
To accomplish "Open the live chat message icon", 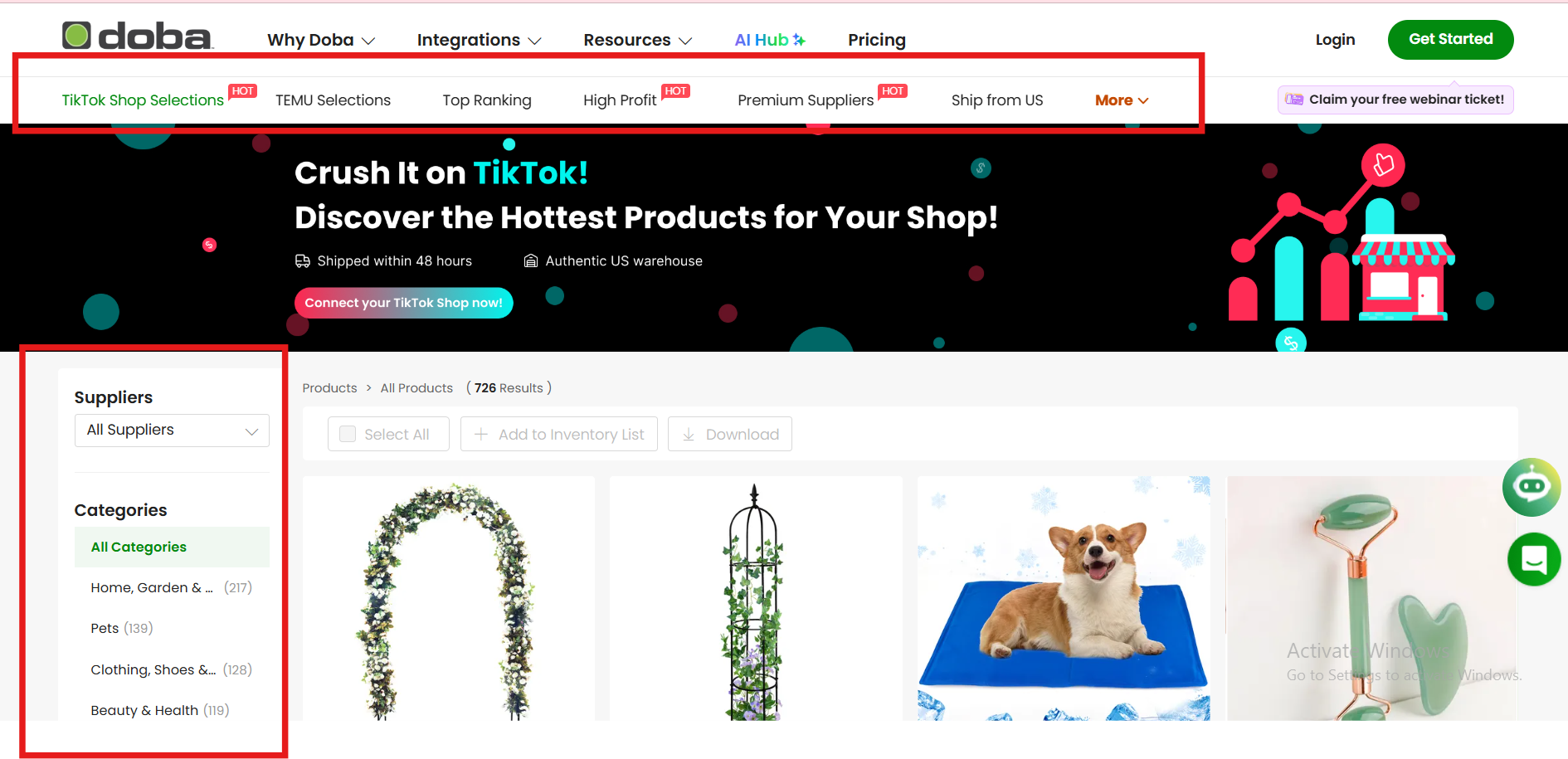I will [1533, 560].
